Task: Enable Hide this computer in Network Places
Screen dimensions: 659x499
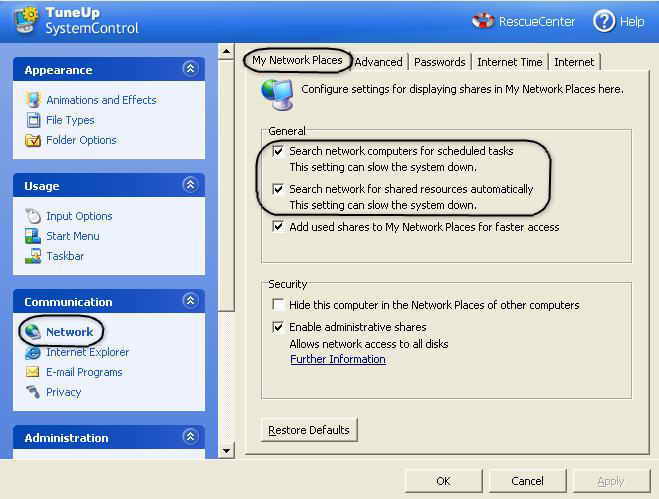Action: [278, 305]
